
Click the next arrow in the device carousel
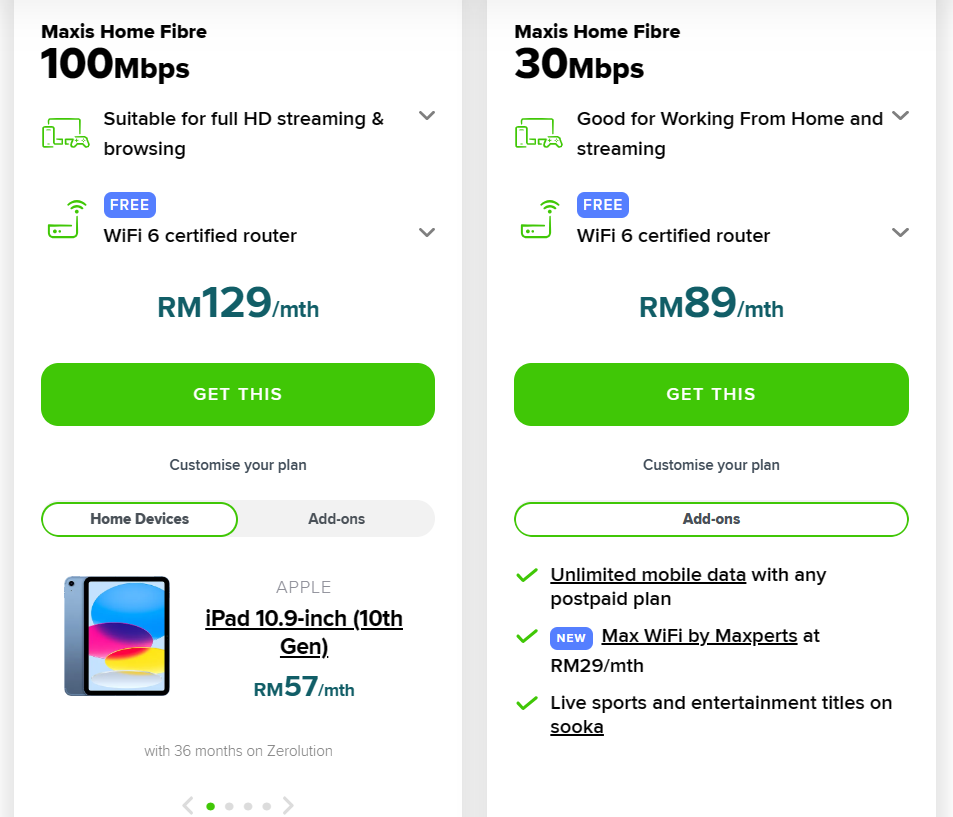pyautogui.click(x=289, y=805)
